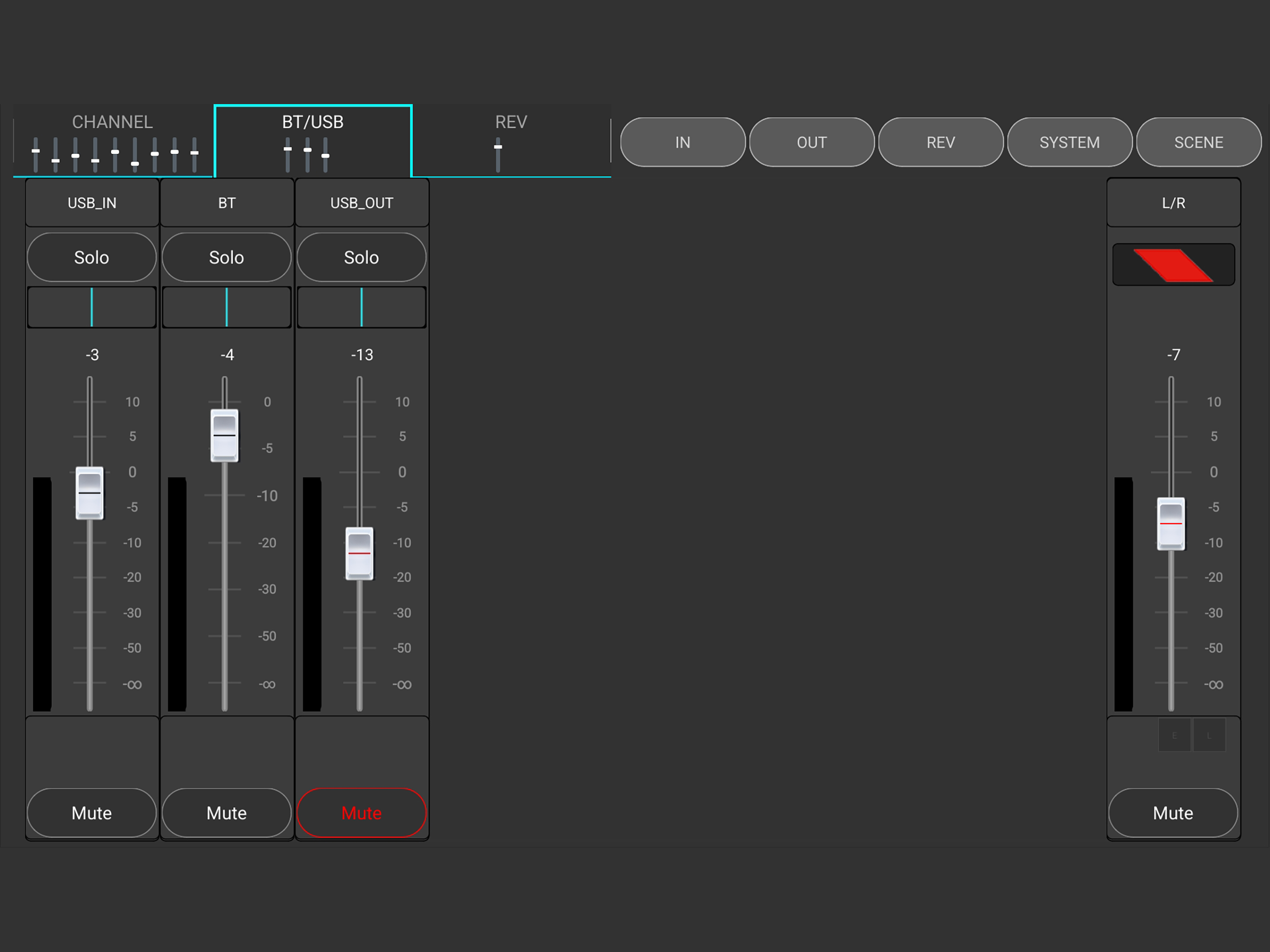Unmute the USB_OUT channel
The width and height of the screenshot is (1270, 952).
pos(362,813)
